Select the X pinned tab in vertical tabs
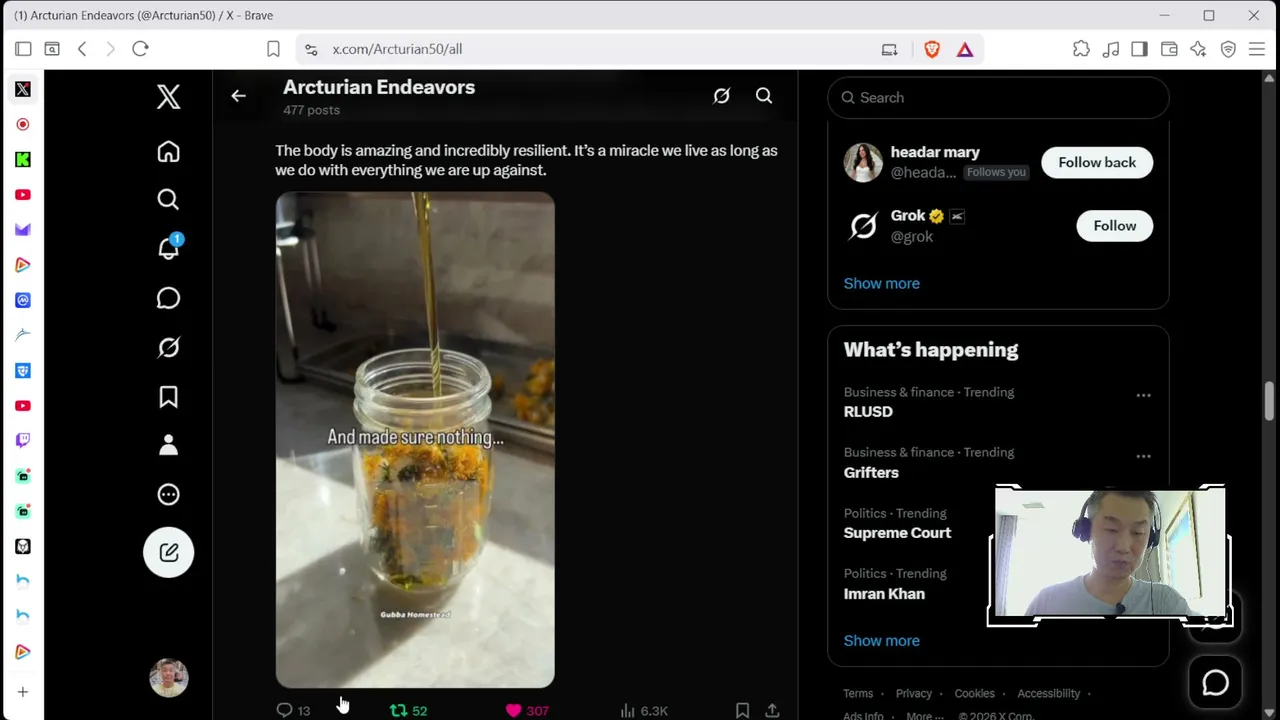 coord(23,89)
